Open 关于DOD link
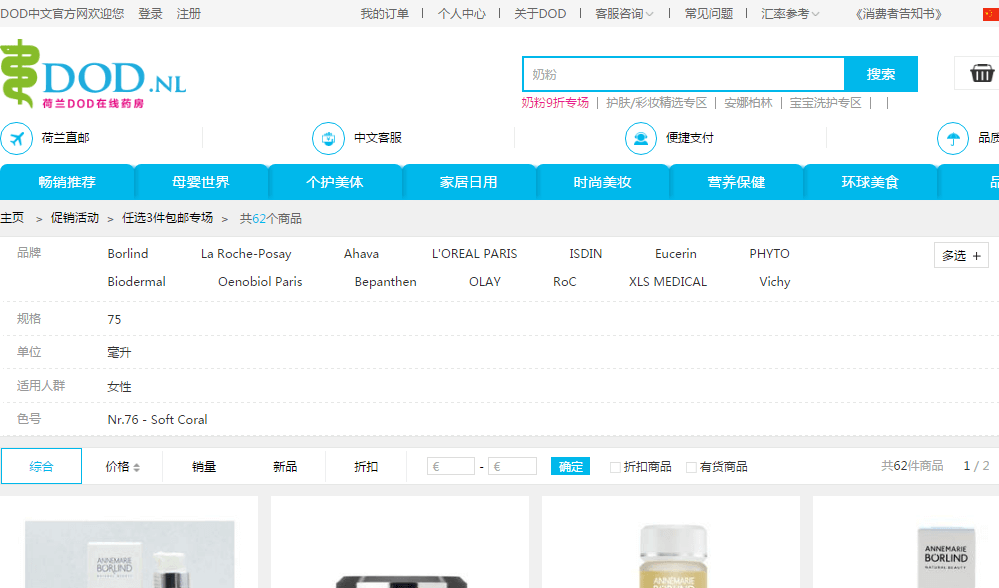The width and height of the screenshot is (999, 588). [x=540, y=14]
